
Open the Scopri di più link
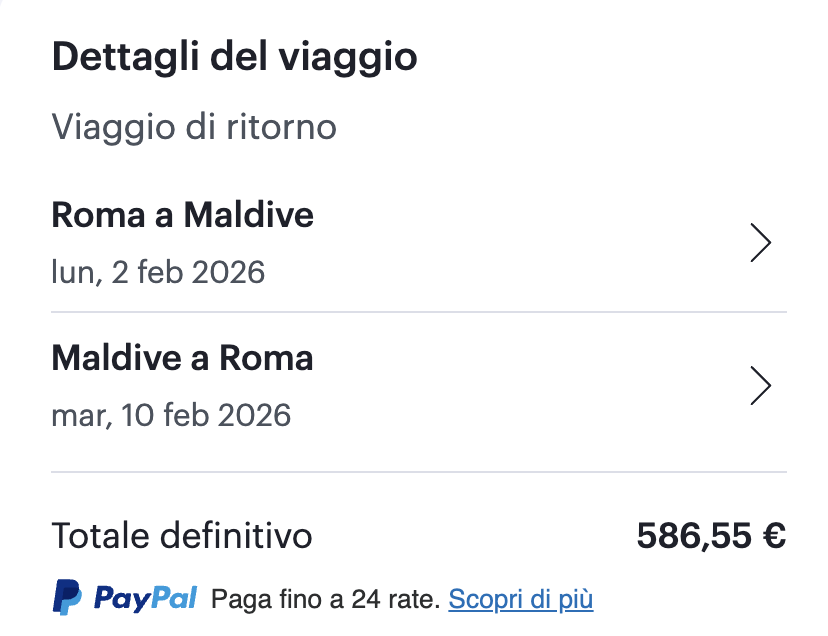pos(520,600)
